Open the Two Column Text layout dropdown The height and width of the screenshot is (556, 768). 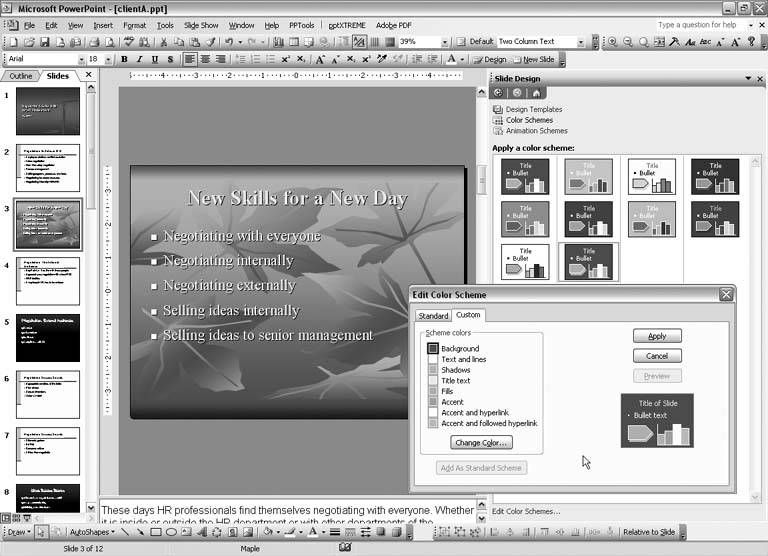(x=580, y=42)
